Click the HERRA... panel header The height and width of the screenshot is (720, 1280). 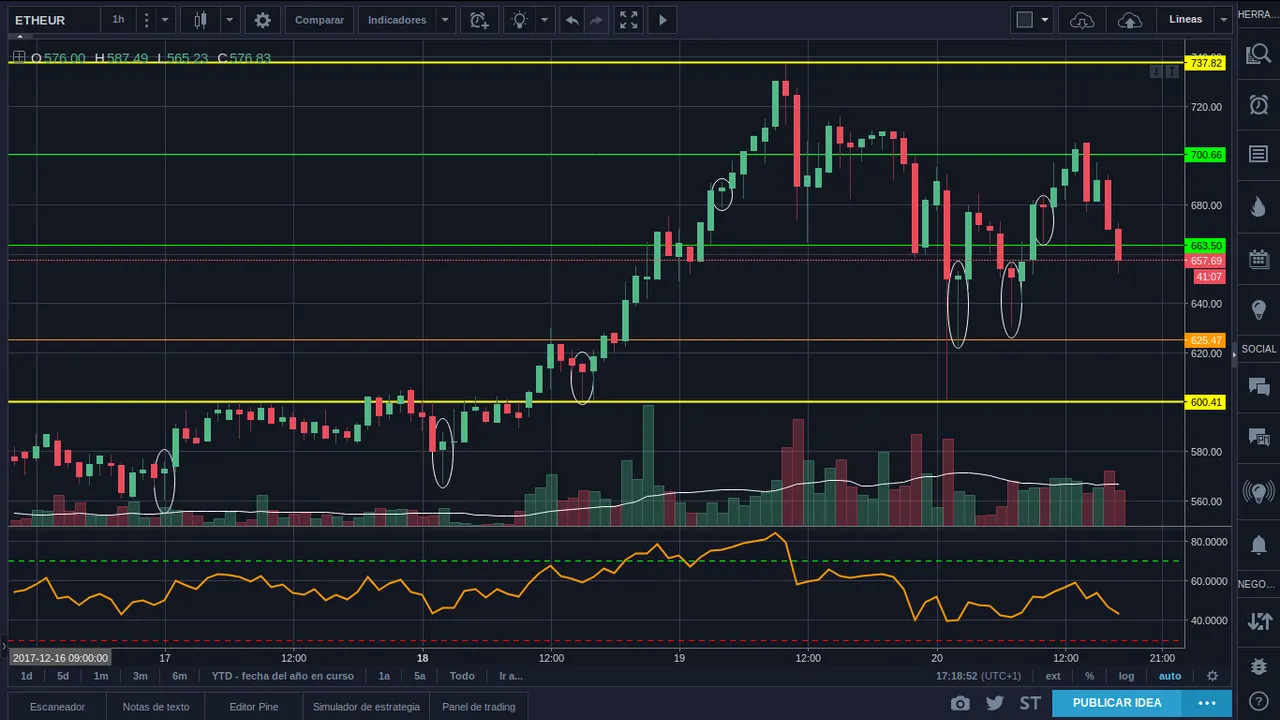pos(1258,14)
